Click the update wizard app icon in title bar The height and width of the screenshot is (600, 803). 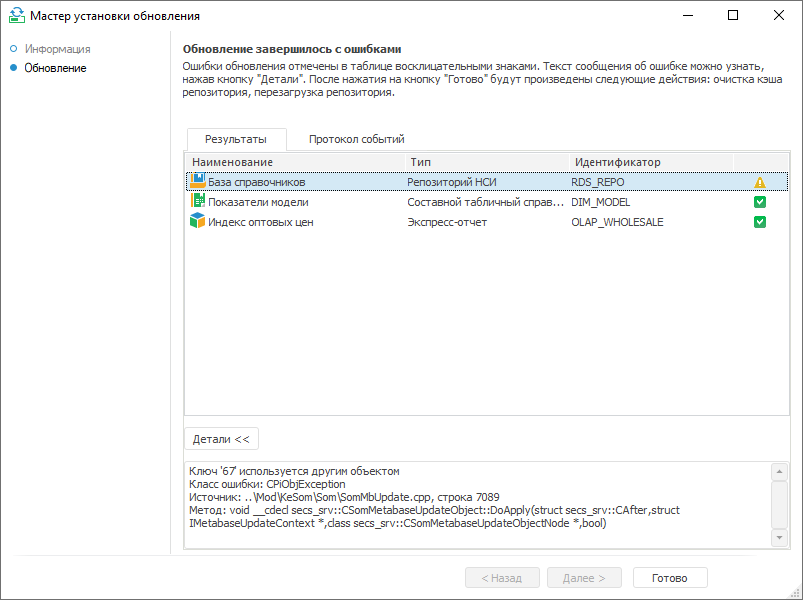pos(15,16)
